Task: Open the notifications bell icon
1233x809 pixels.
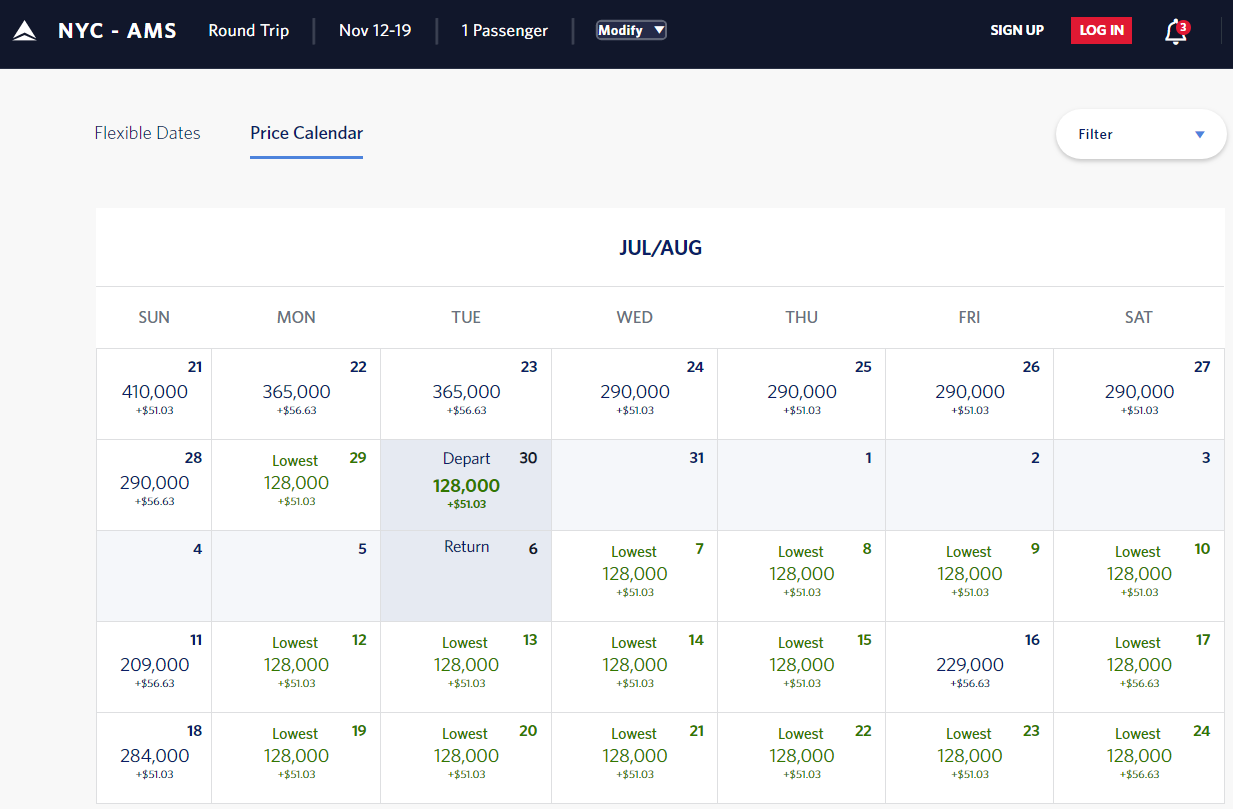Action: click(x=1175, y=32)
